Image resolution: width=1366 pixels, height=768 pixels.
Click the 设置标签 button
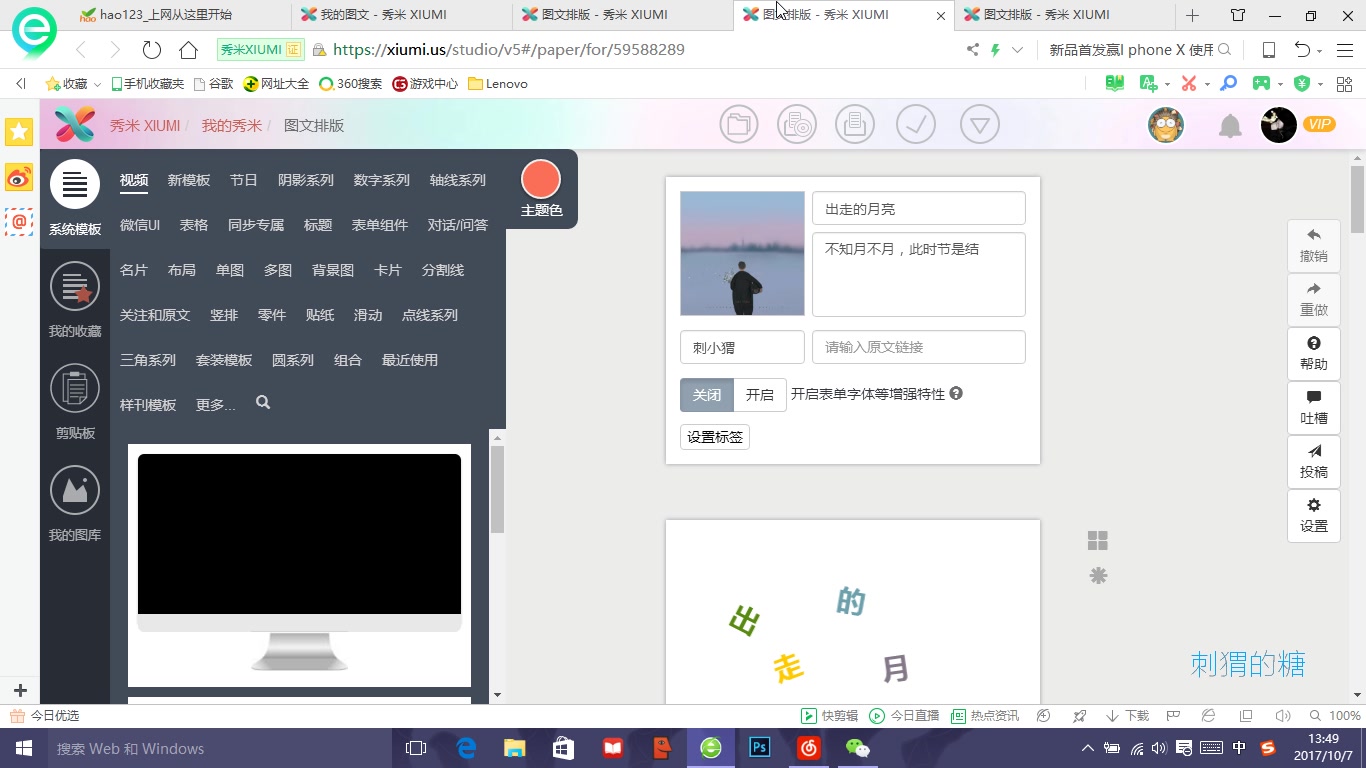coord(714,437)
